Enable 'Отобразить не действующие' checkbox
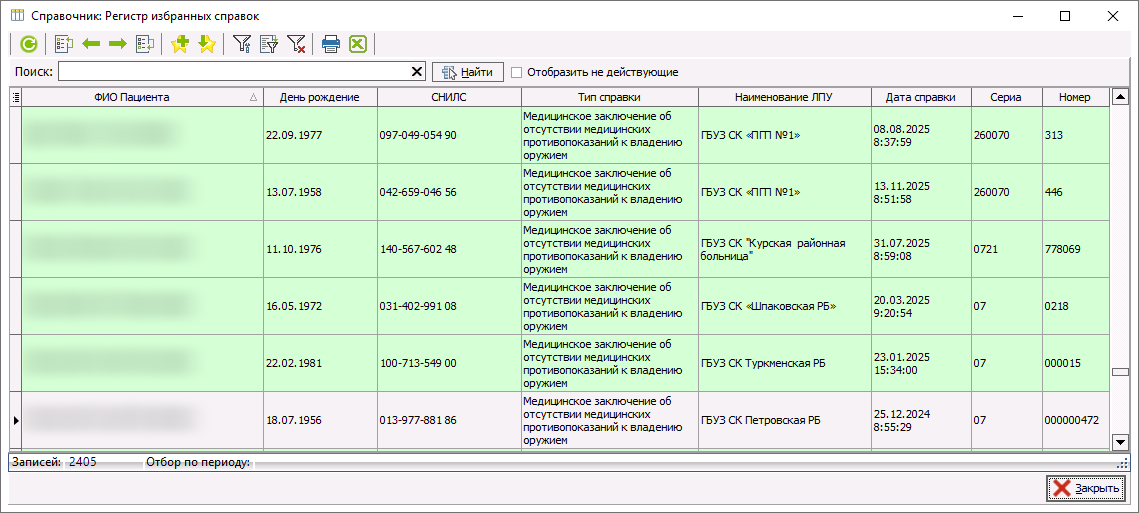Viewport: 1139px width, 513px height. [x=517, y=72]
